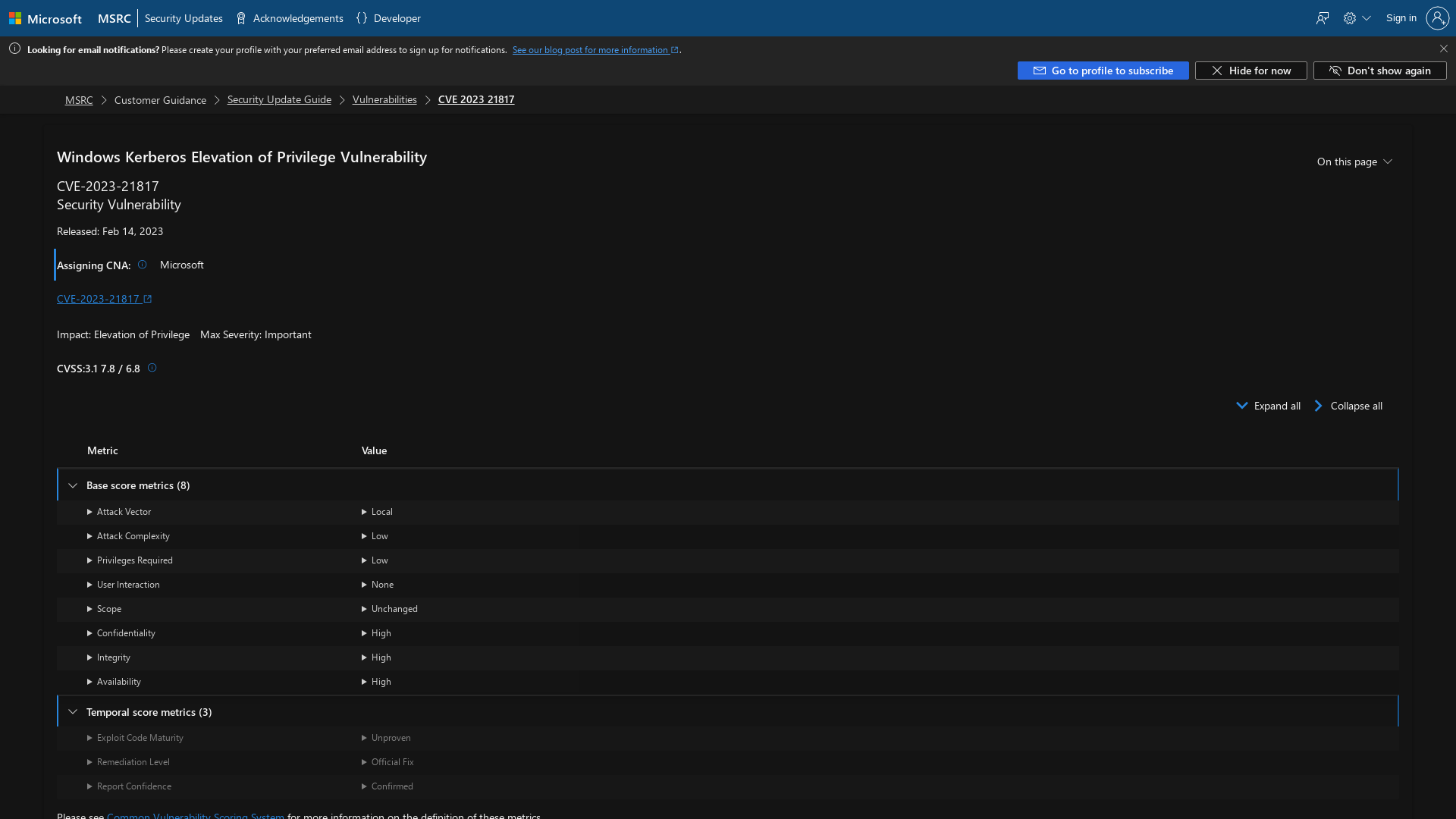The width and height of the screenshot is (1456, 819).
Task: Click Don't show again button
Action: point(1379,71)
